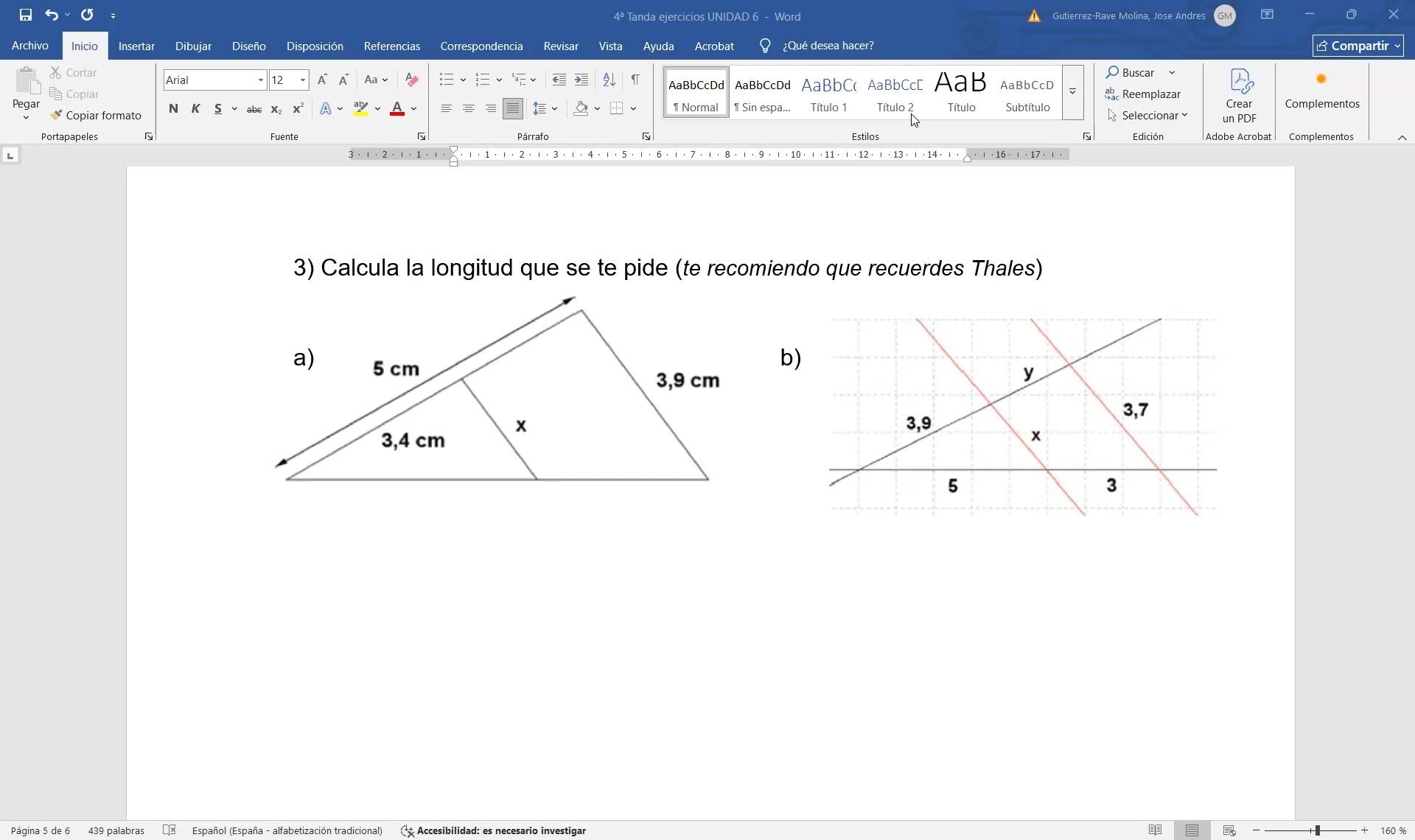Open the Insertar ribbon tab
The width and height of the screenshot is (1415, 840).
136,46
